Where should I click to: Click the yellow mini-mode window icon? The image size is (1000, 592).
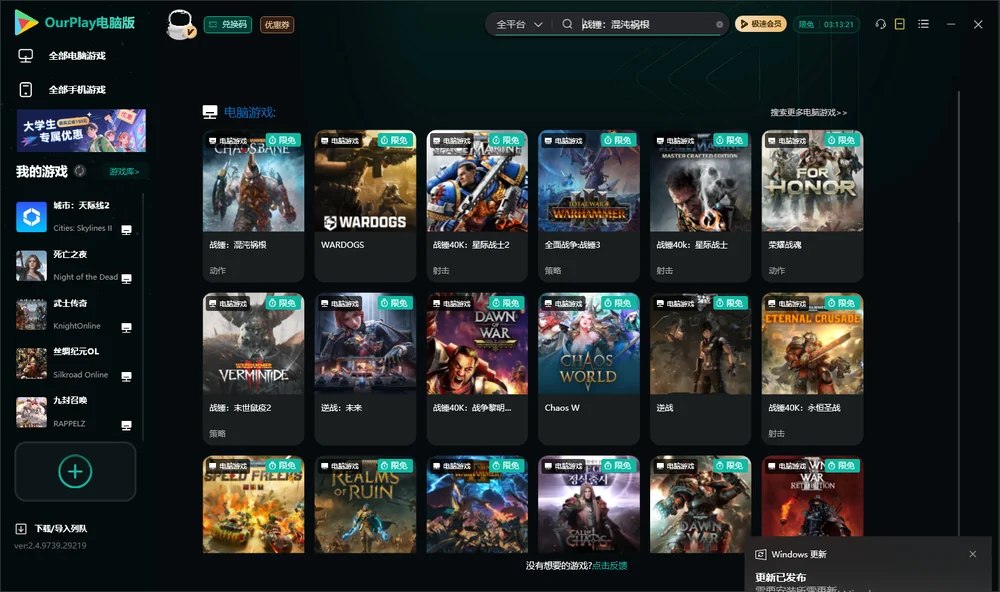[x=900, y=24]
